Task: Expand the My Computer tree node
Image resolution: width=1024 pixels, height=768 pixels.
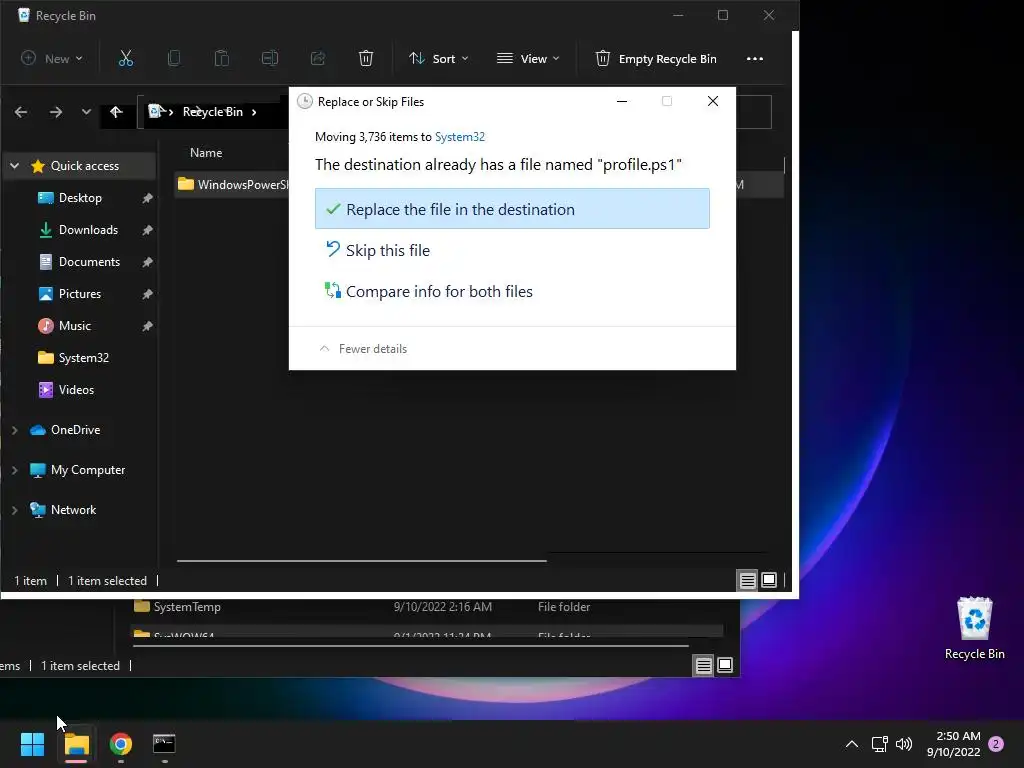Action: tap(14, 470)
